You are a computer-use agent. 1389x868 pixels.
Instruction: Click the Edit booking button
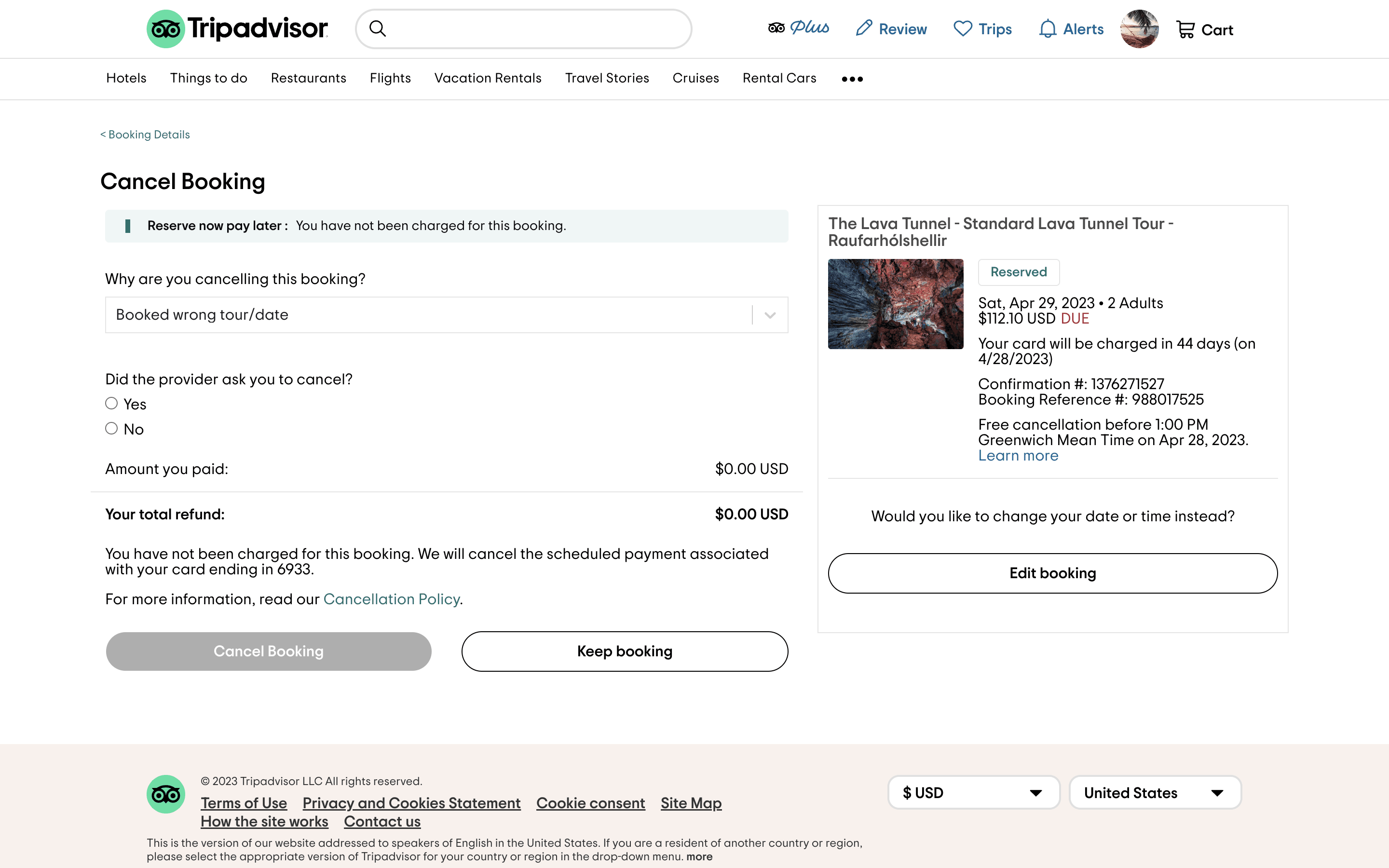pyautogui.click(x=1052, y=573)
